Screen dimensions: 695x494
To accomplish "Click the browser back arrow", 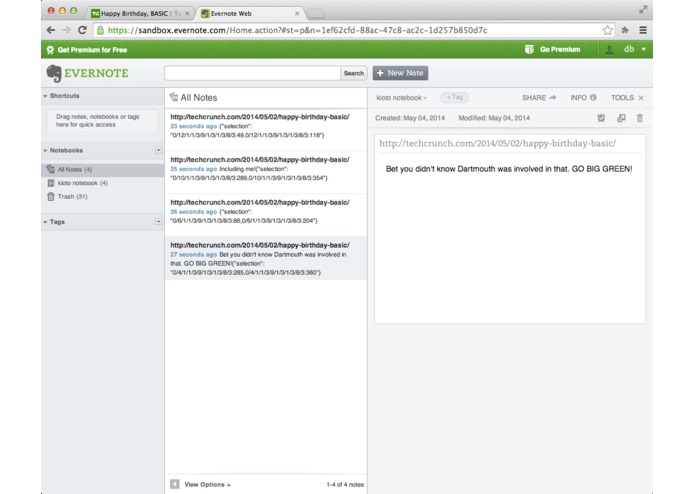I will click(51, 30).
